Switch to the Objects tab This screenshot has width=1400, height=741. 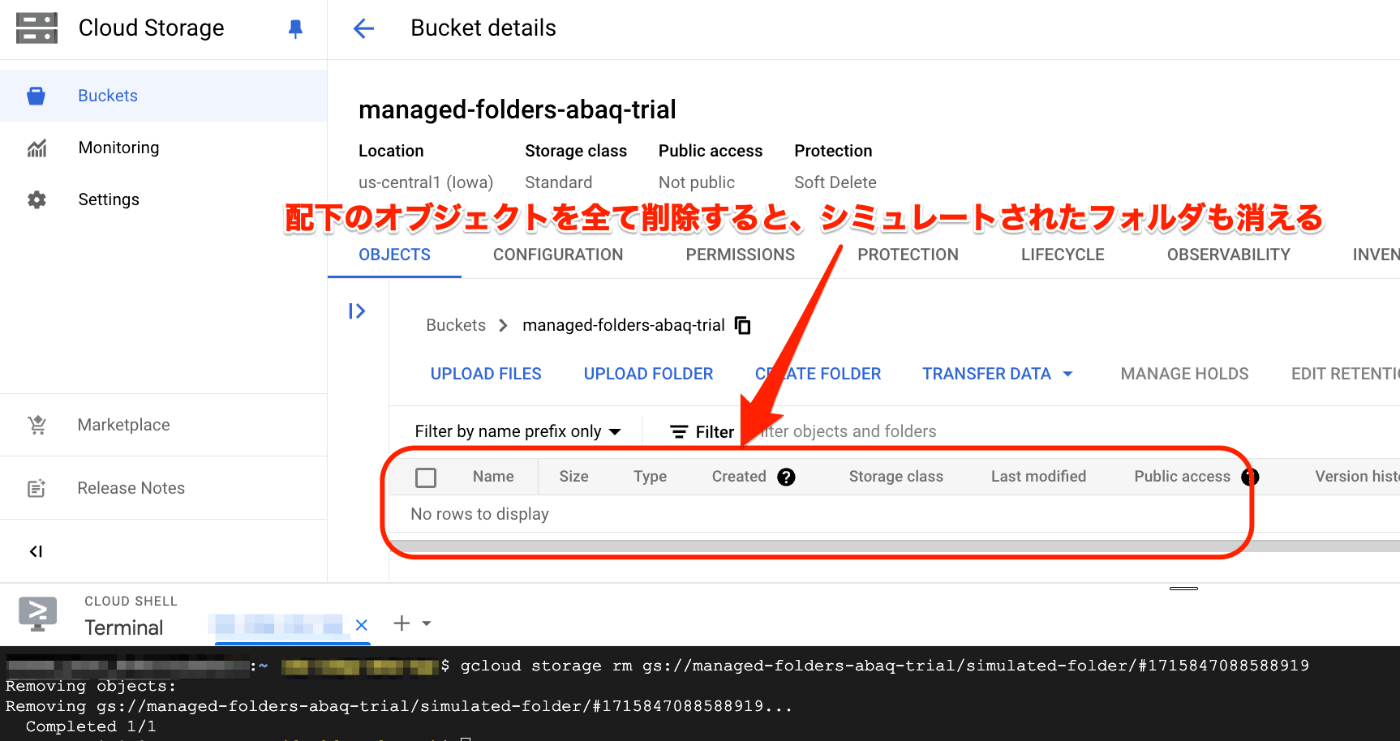coord(395,255)
